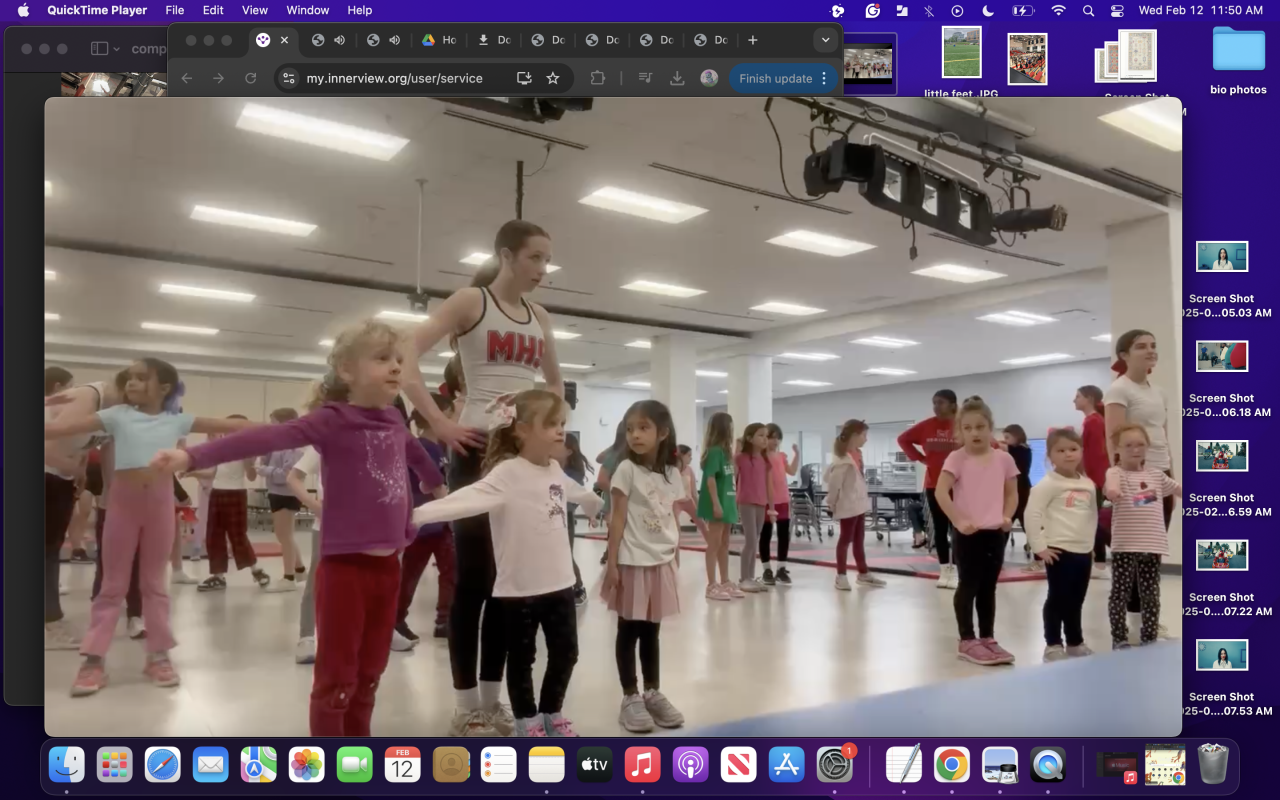Open media controls icon in Chrome toolbar

click(x=646, y=78)
